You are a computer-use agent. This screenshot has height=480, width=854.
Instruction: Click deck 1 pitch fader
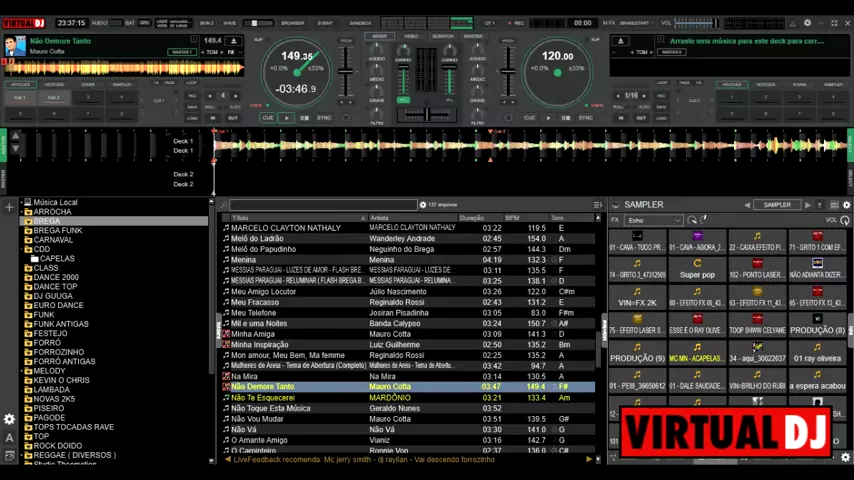pyautogui.click(x=346, y=71)
